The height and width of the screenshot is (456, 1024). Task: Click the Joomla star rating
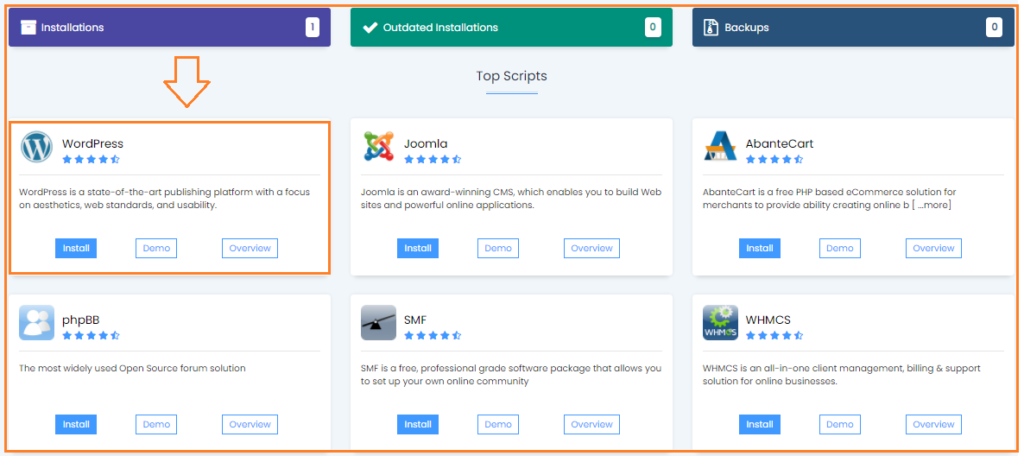432,159
